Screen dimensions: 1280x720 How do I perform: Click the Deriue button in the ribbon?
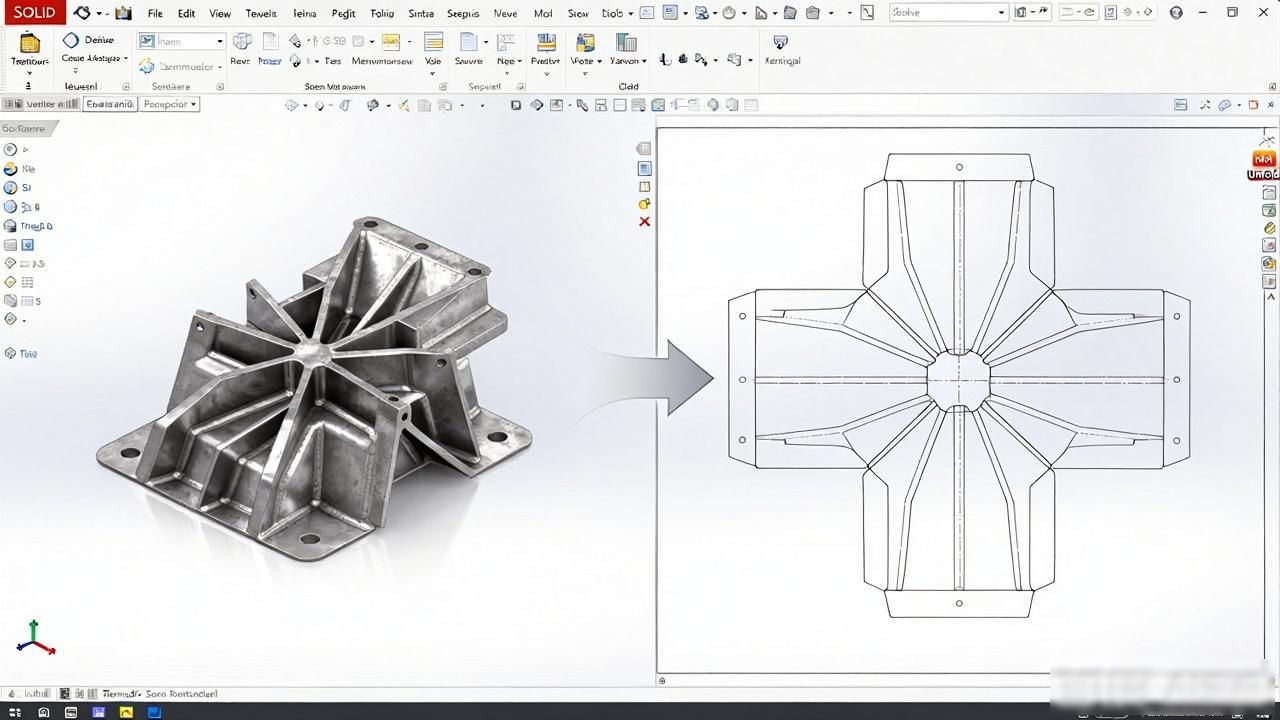[x=88, y=40]
